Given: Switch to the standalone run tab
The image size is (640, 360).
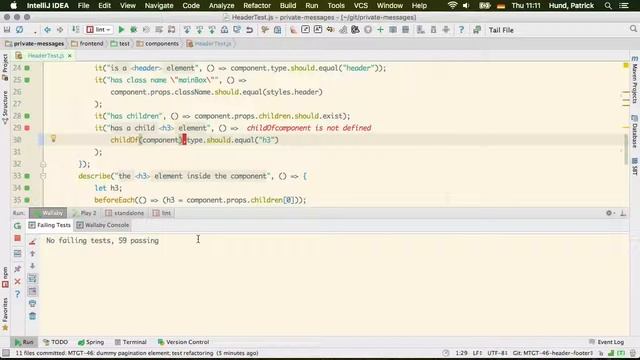Looking at the screenshot, I should click(x=124, y=213).
